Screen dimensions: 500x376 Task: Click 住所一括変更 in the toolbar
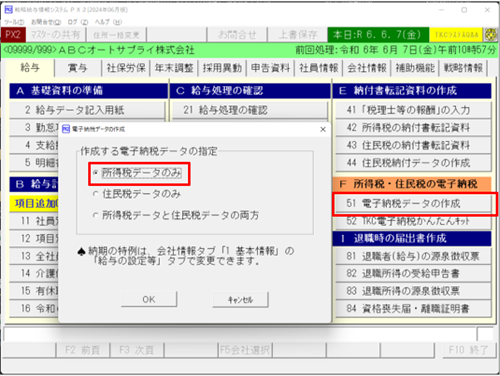116,34
